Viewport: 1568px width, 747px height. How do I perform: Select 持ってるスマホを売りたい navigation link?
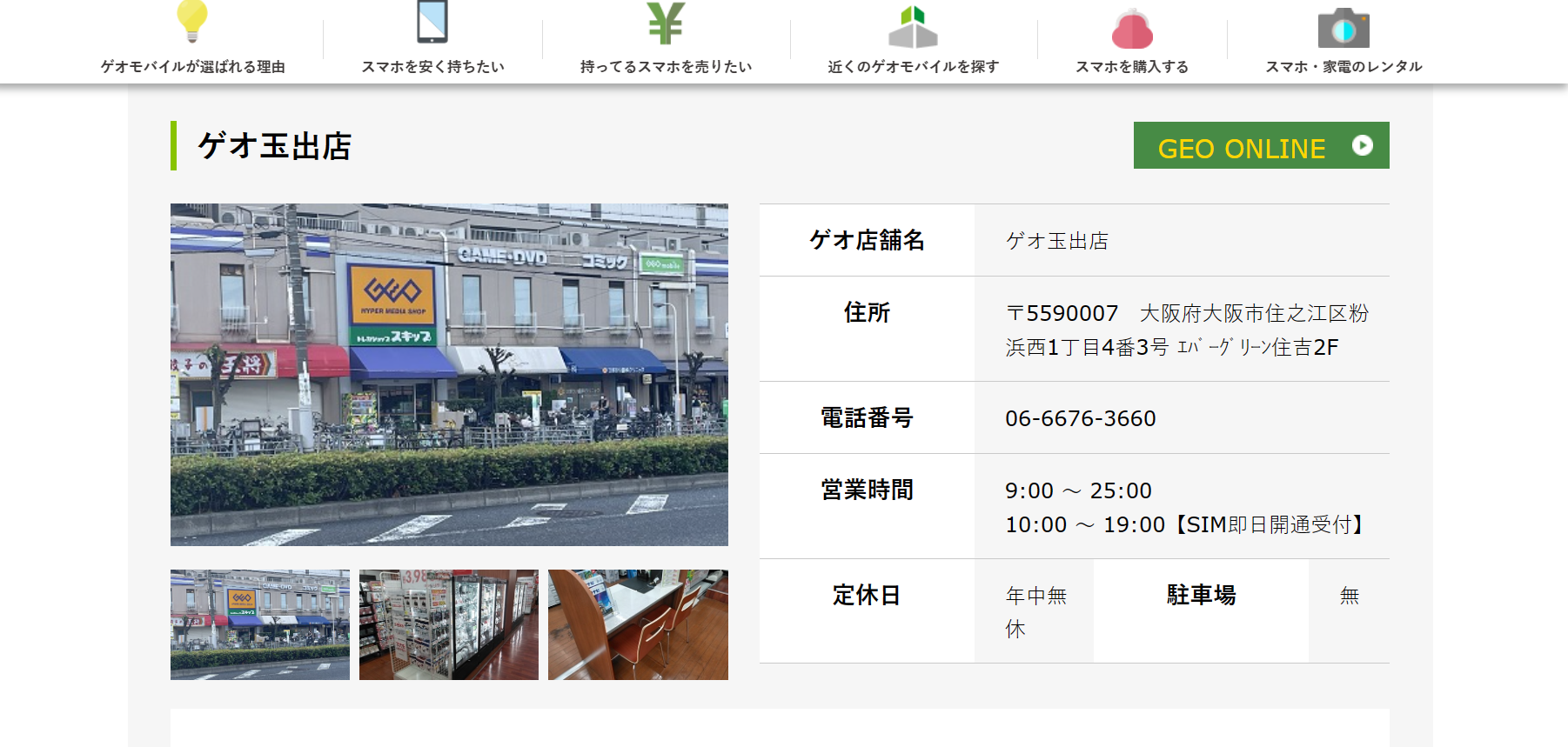click(666, 67)
